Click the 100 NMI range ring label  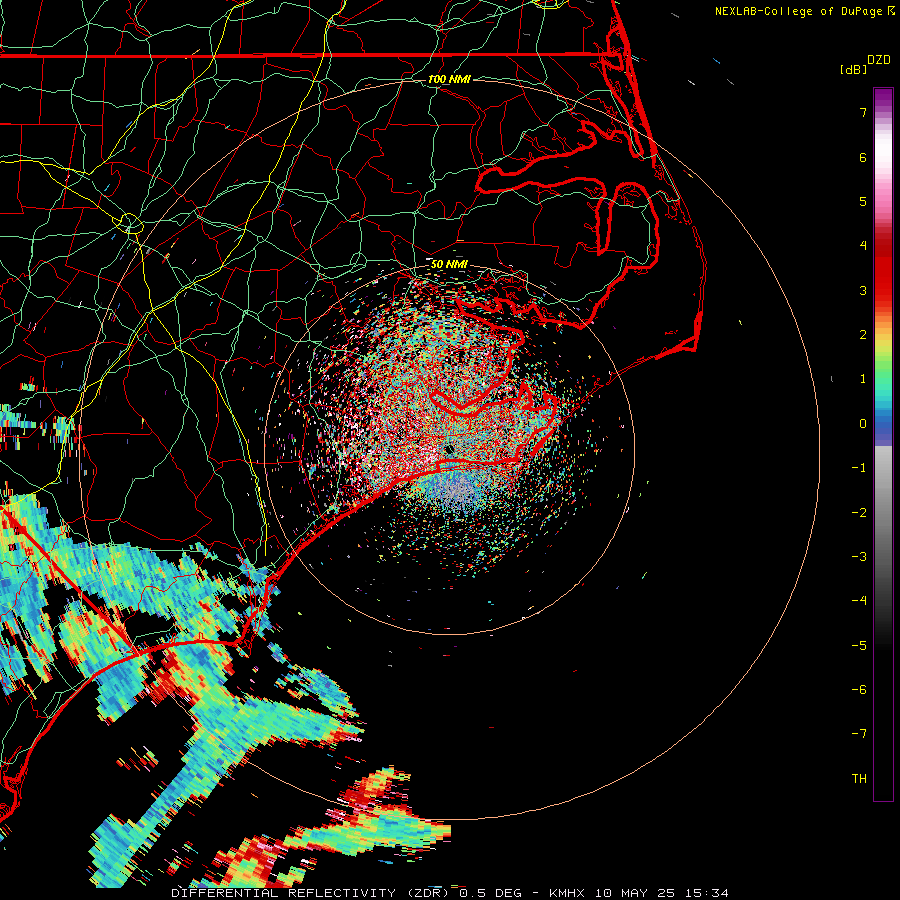click(x=449, y=79)
